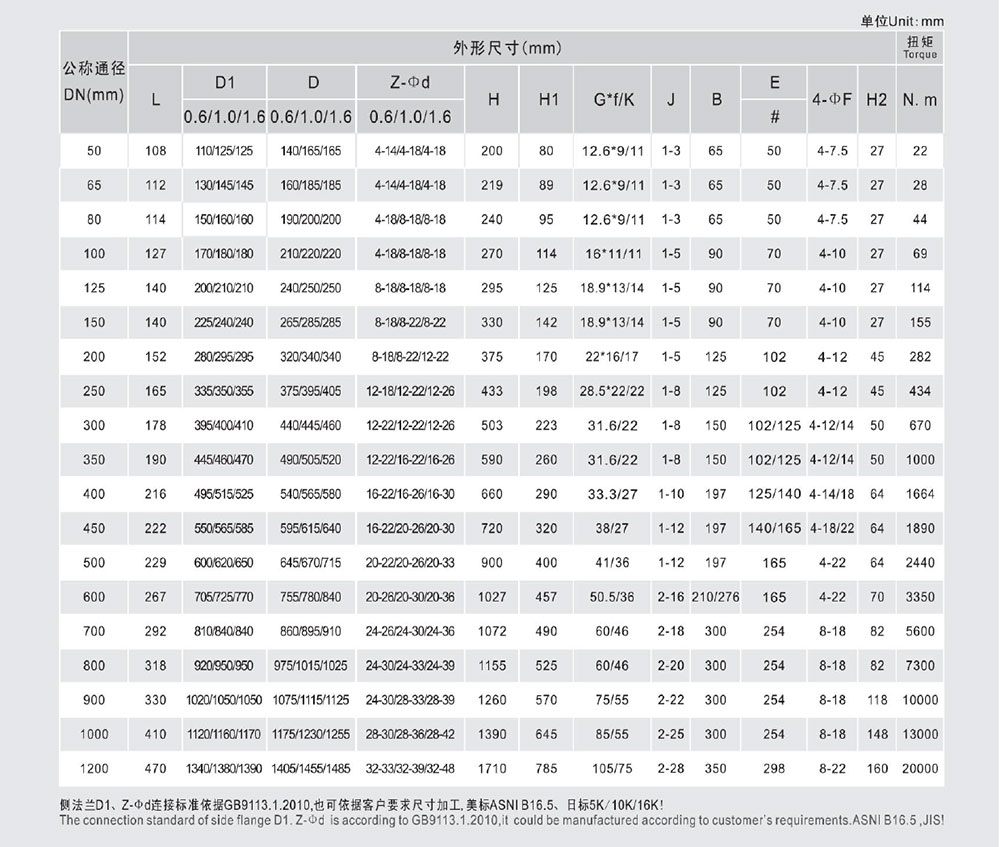
Task: Click the N.m torque unit header
Action: pos(922,98)
